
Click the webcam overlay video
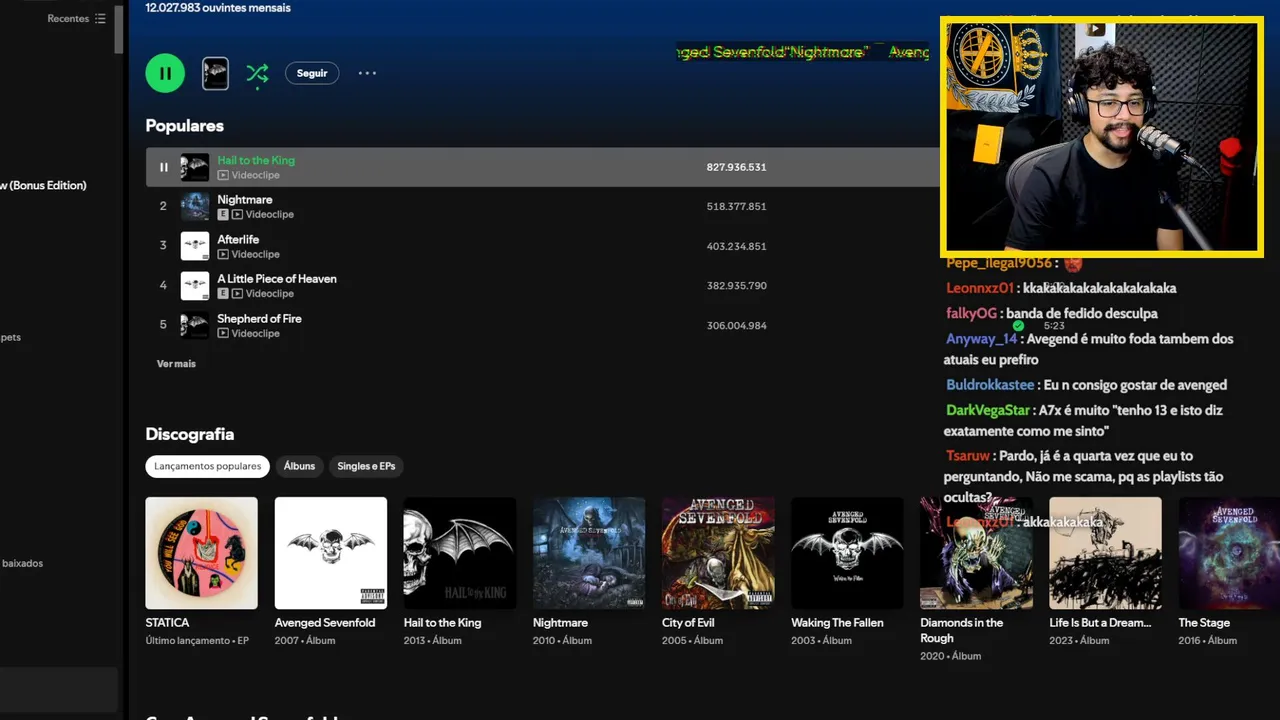1101,136
